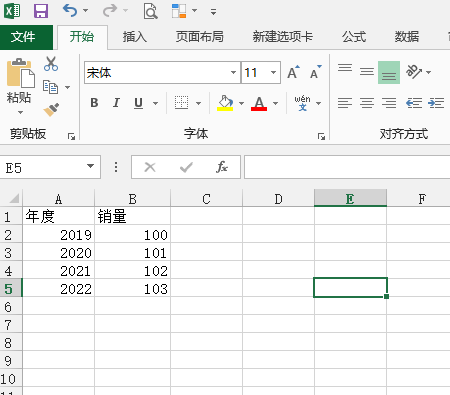Open underline style dropdown arrow
450x395 pixels.
click(155, 103)
